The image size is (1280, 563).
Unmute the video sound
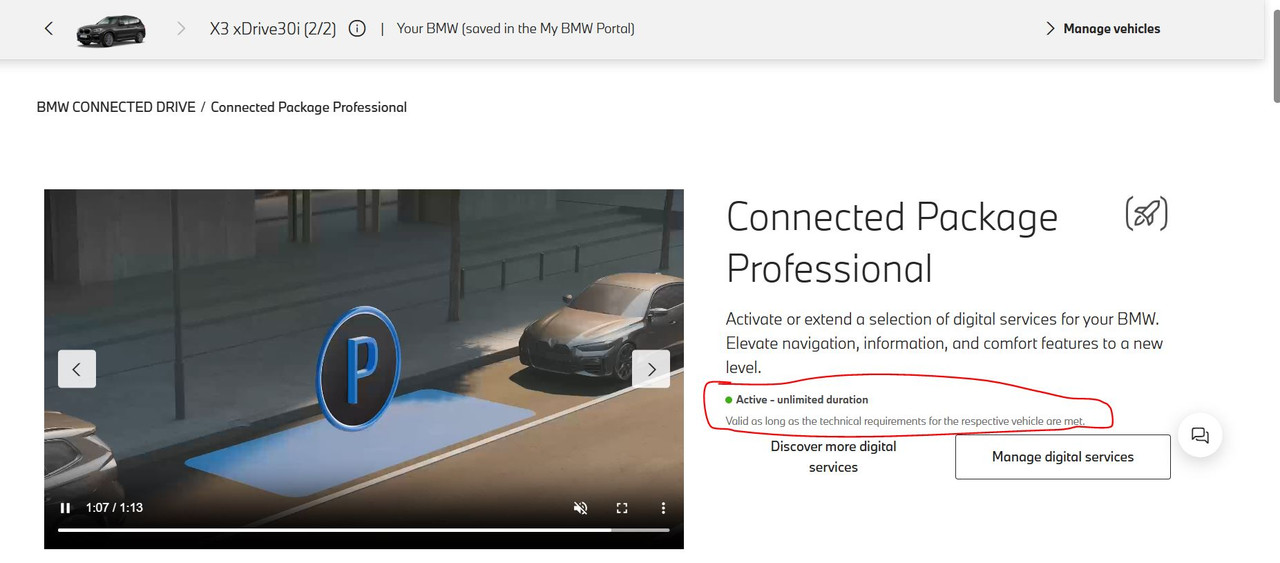580,508
